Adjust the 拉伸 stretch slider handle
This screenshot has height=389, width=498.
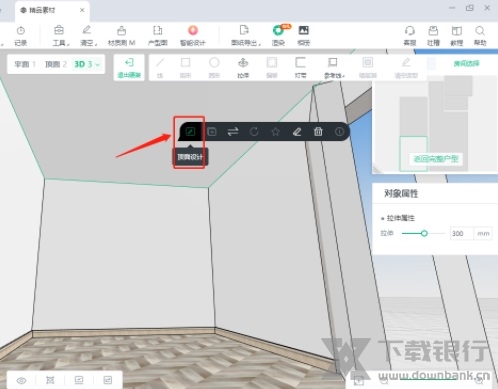(424, 233)
